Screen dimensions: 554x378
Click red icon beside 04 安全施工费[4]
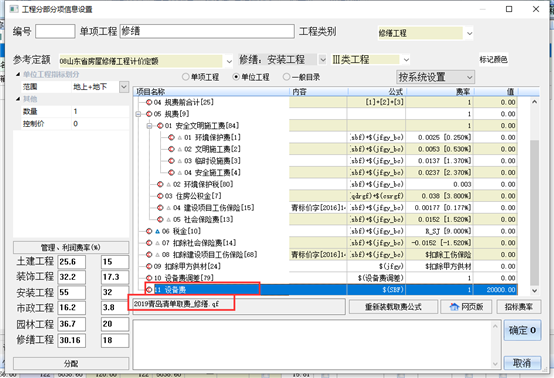(x=171, y=172)
